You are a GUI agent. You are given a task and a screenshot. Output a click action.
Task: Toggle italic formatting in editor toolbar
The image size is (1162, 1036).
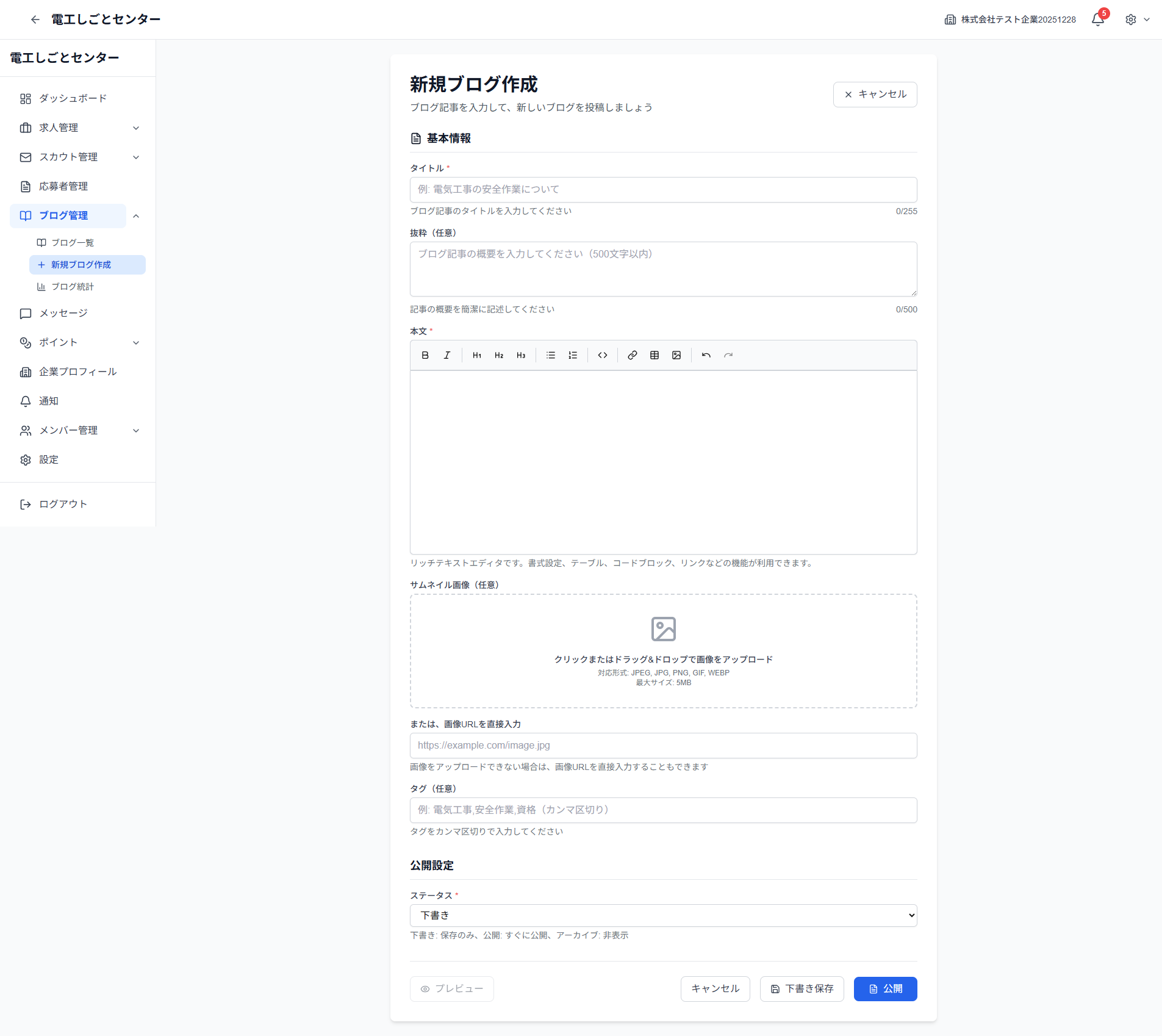(447, 355)
